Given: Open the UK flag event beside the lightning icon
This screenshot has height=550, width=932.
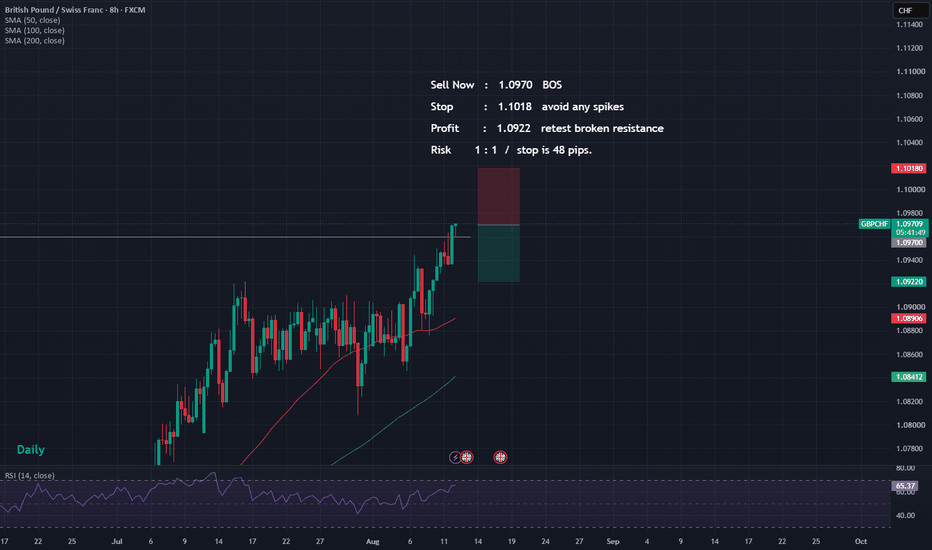Looking at the screenshot, I should (x=467, y=457).
